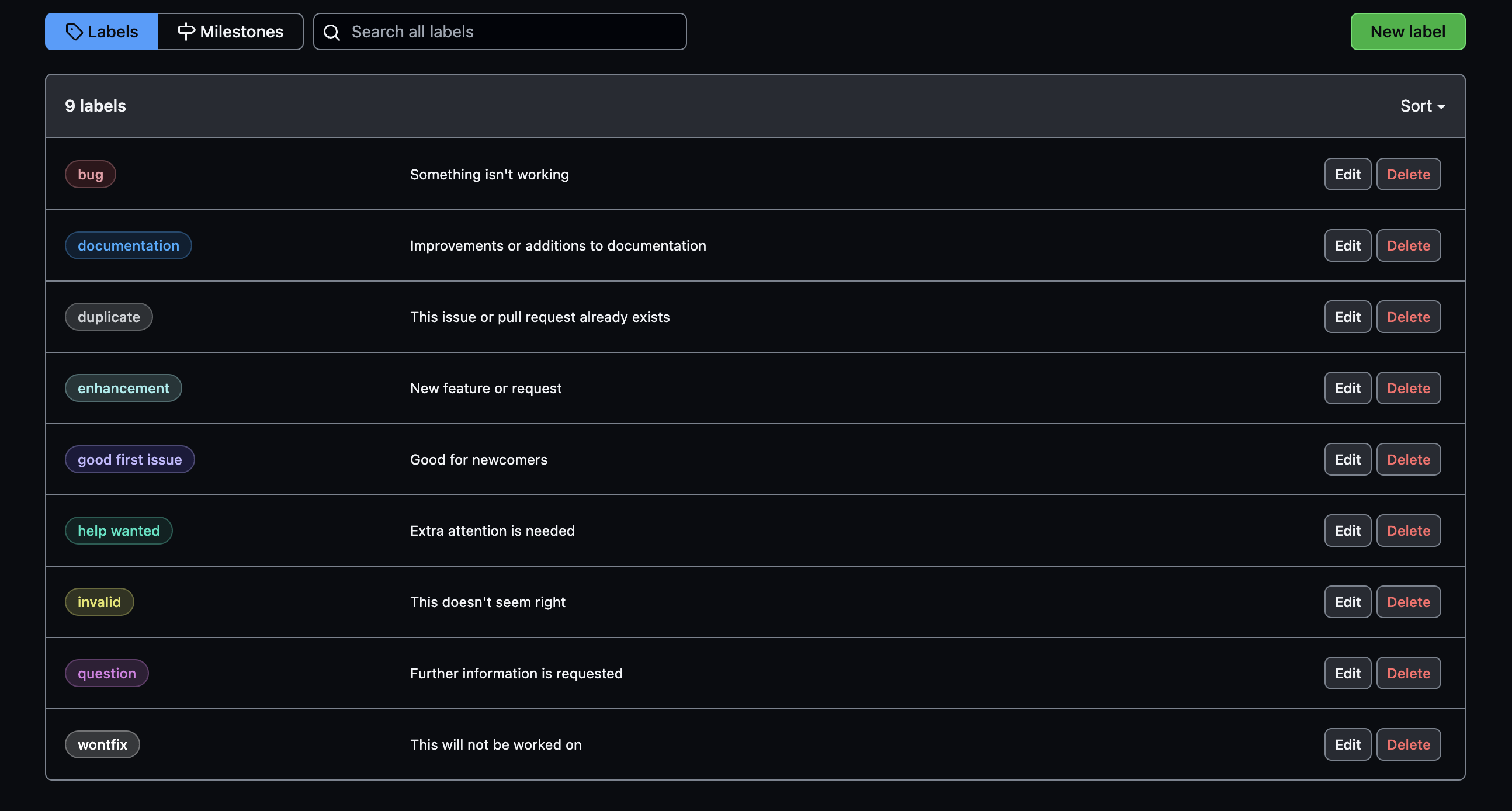Switch to the Milestones tab
The height and width of the screenshot is (811, 1512).
tap(231, 32)
